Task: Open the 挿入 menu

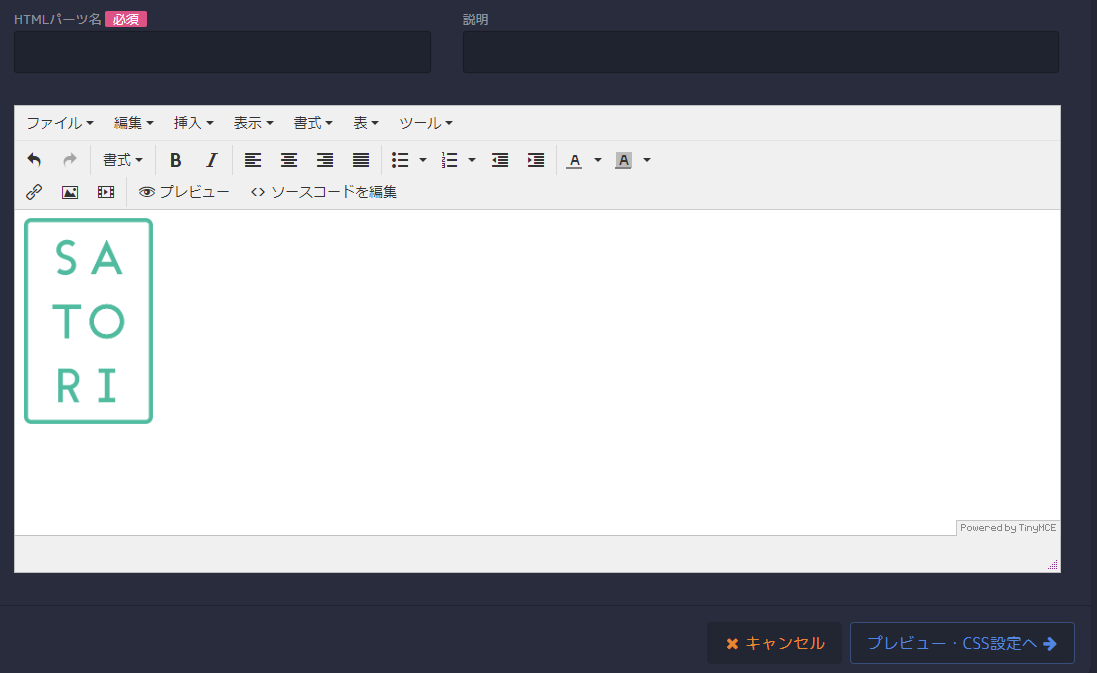Action: [193, 123]
